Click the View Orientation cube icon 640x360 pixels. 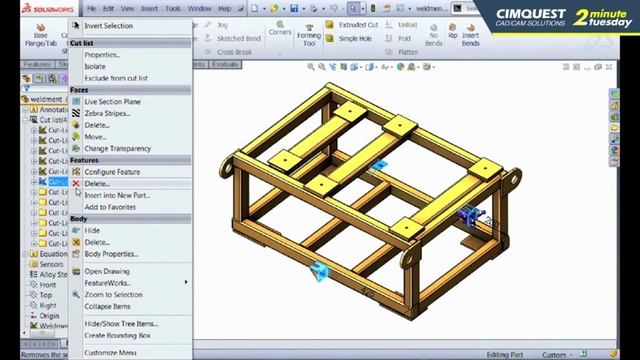click(354, 67)
